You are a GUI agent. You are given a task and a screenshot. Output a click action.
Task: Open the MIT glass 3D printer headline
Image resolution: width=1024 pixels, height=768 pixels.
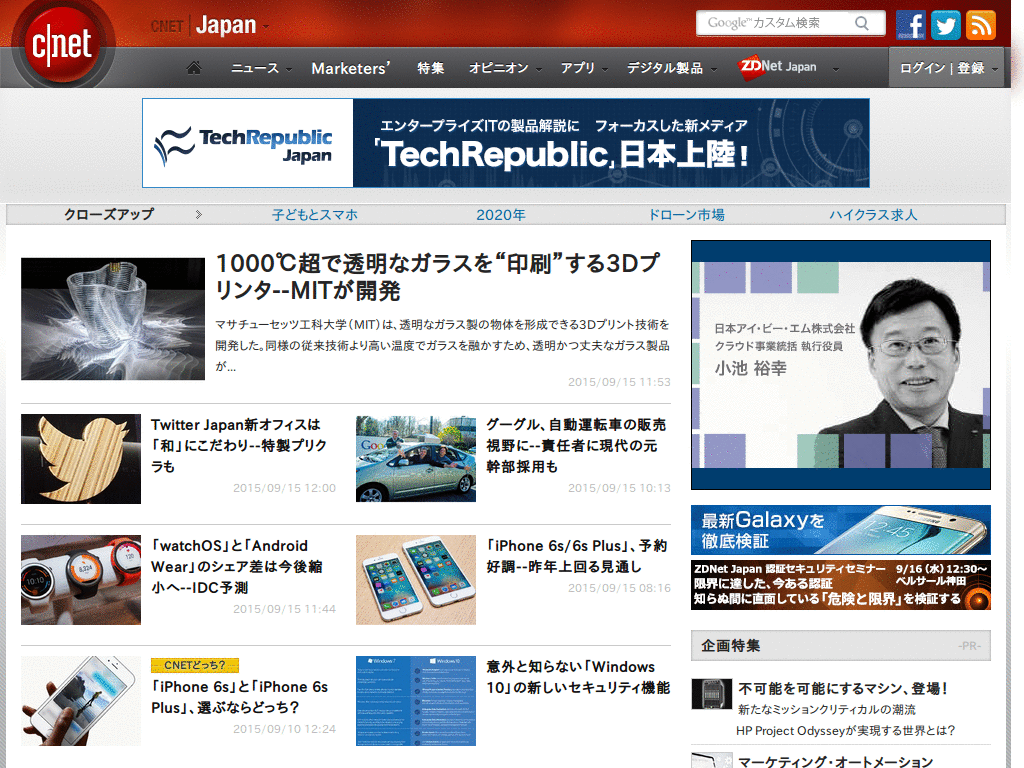click(432, 270)
